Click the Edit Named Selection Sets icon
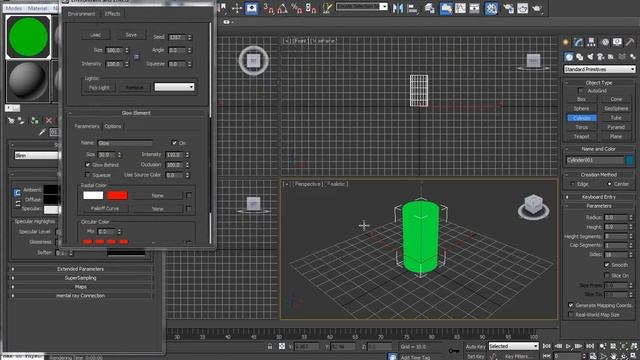 pos(327,8)
